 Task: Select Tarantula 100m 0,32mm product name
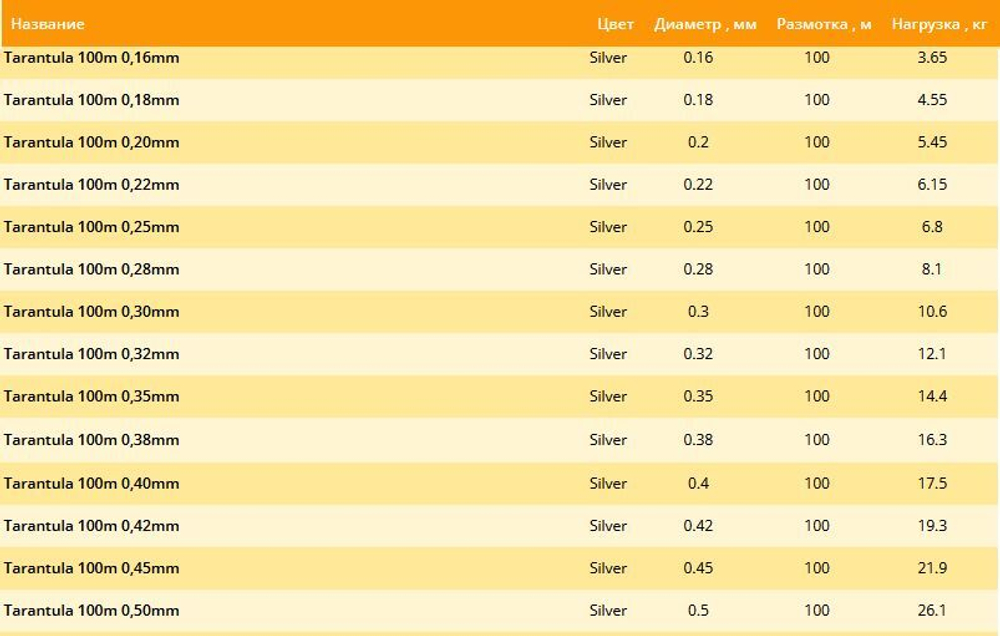coord(91,353)
